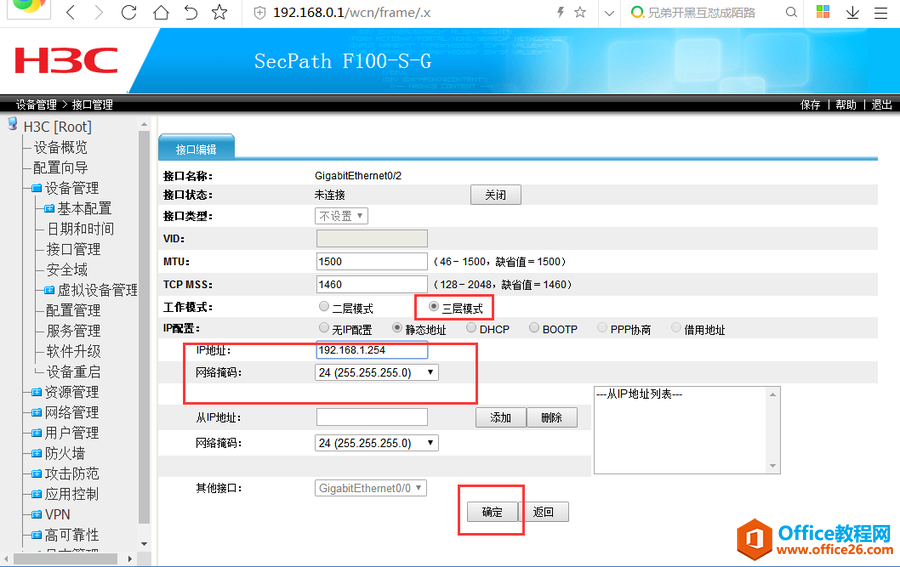The height and width of the screenshot is (567, 900).
Task: Click the 关闭 interface button
Action: pos(496,195)
